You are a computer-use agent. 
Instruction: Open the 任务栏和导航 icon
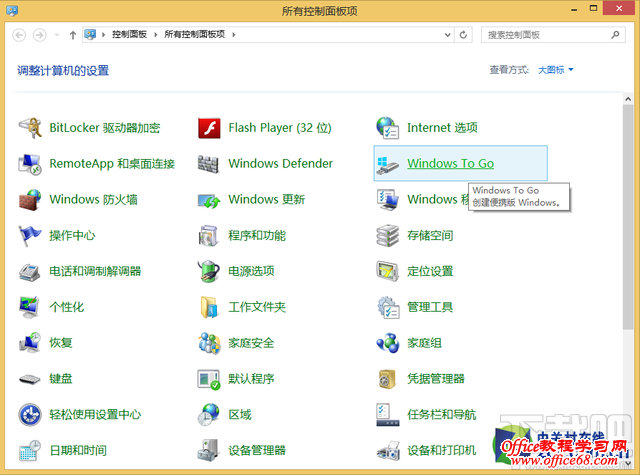(x=387, y=415)
